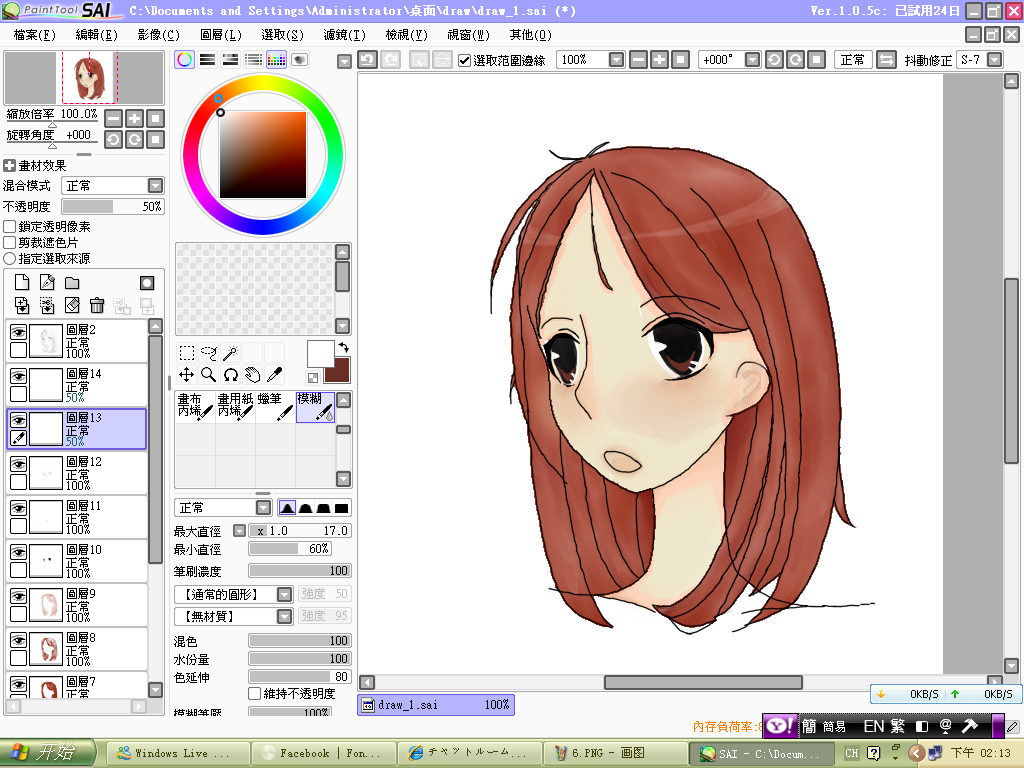1024x768 pixels.
Task: Open the 編輯(E) menu
Action: [x=97, y=35]
